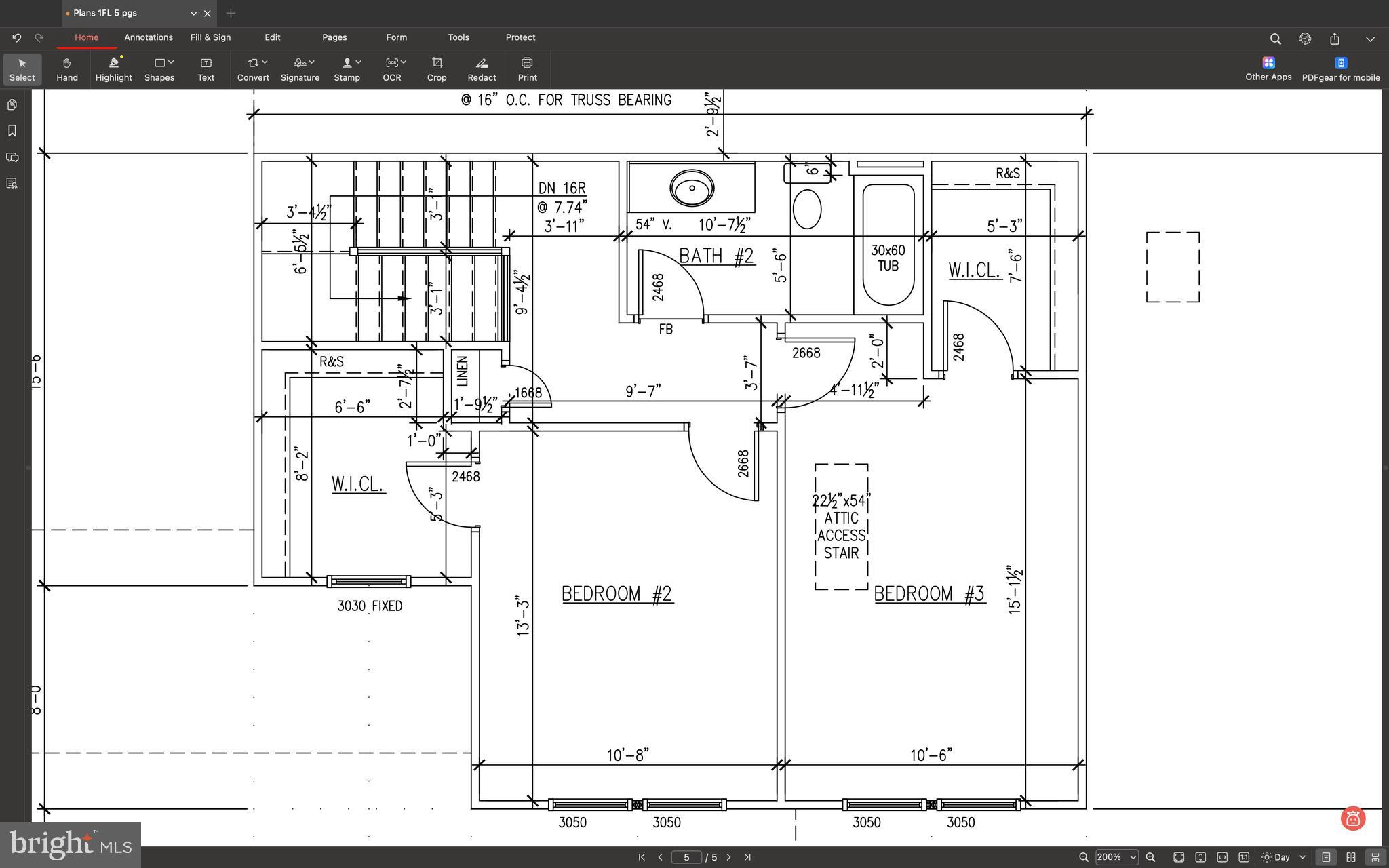1389x868 pixels.
Task: Click the Redact tool
Action: point(482,68)
